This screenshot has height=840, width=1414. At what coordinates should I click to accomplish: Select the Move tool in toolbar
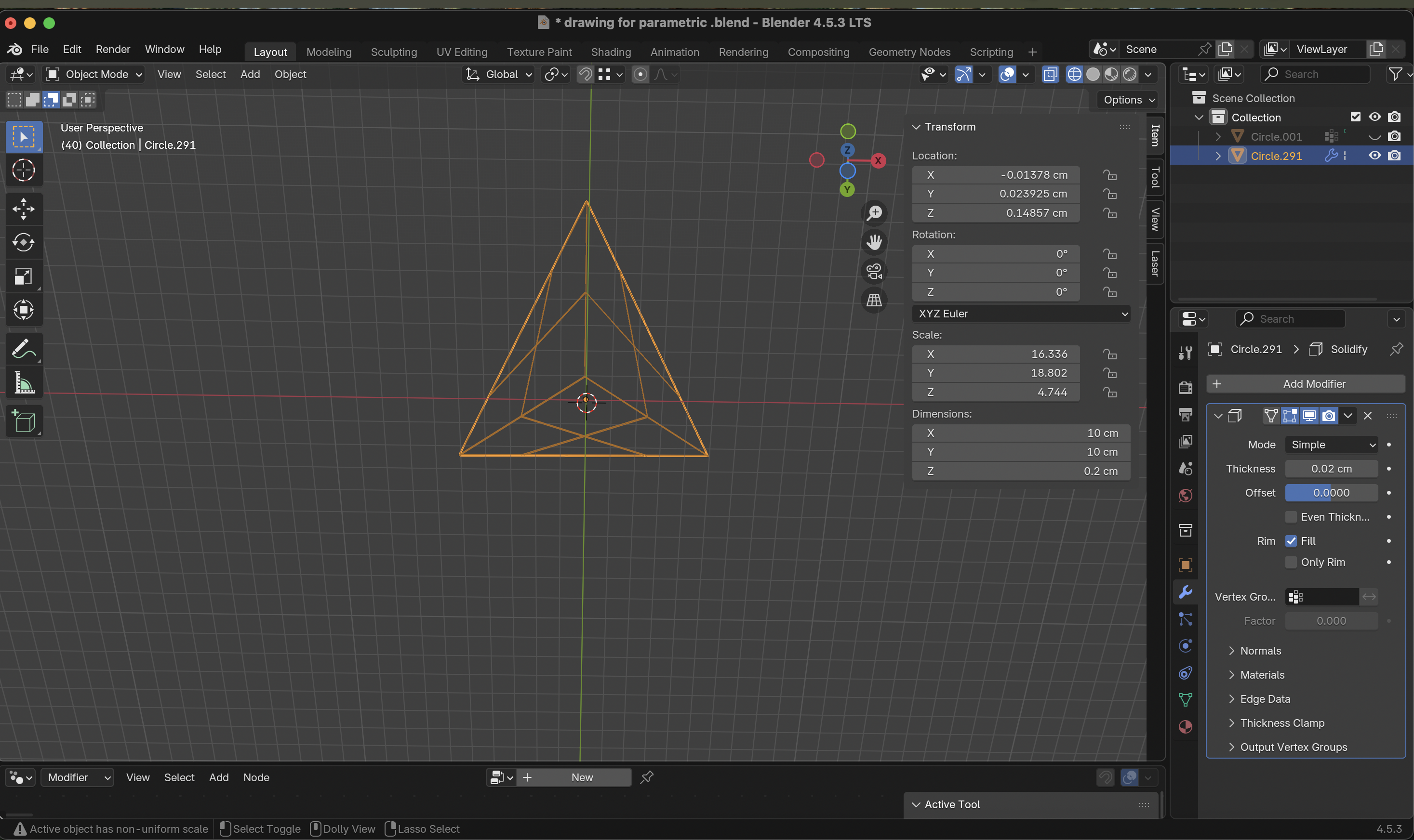pyautogui.click(x=23, y=209)
